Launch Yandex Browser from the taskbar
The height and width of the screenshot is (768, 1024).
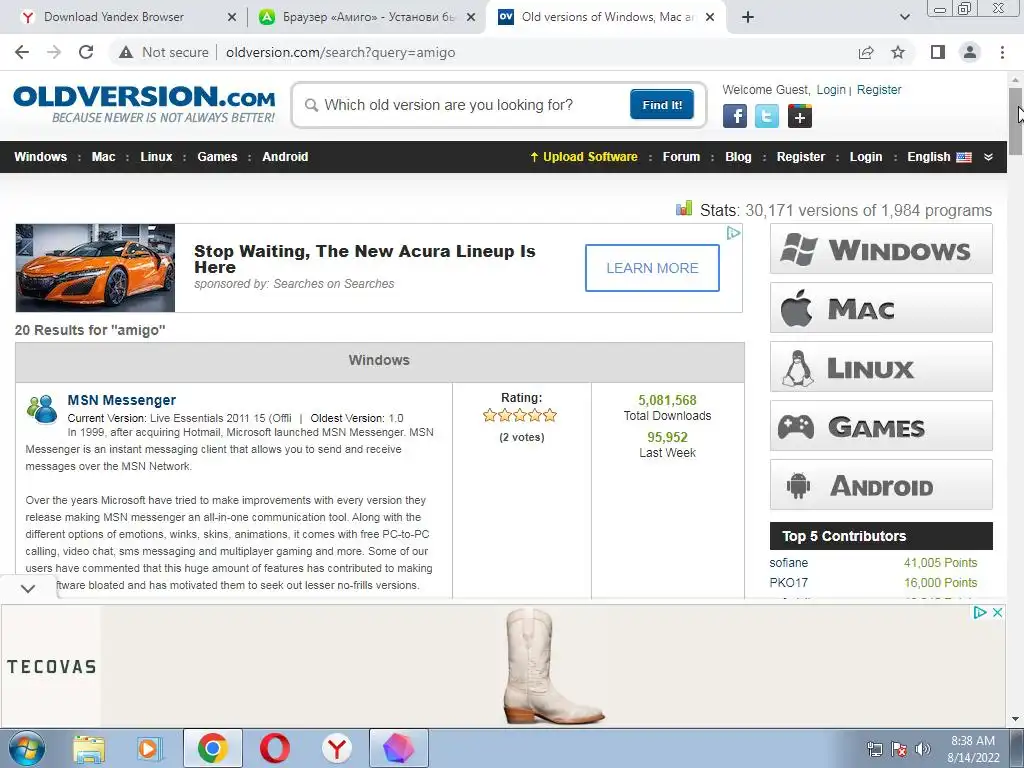point(337,748)
